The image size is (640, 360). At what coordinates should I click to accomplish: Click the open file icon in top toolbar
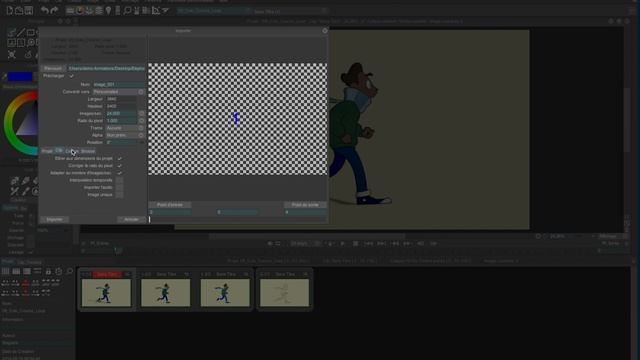click(x=19, y=10)
